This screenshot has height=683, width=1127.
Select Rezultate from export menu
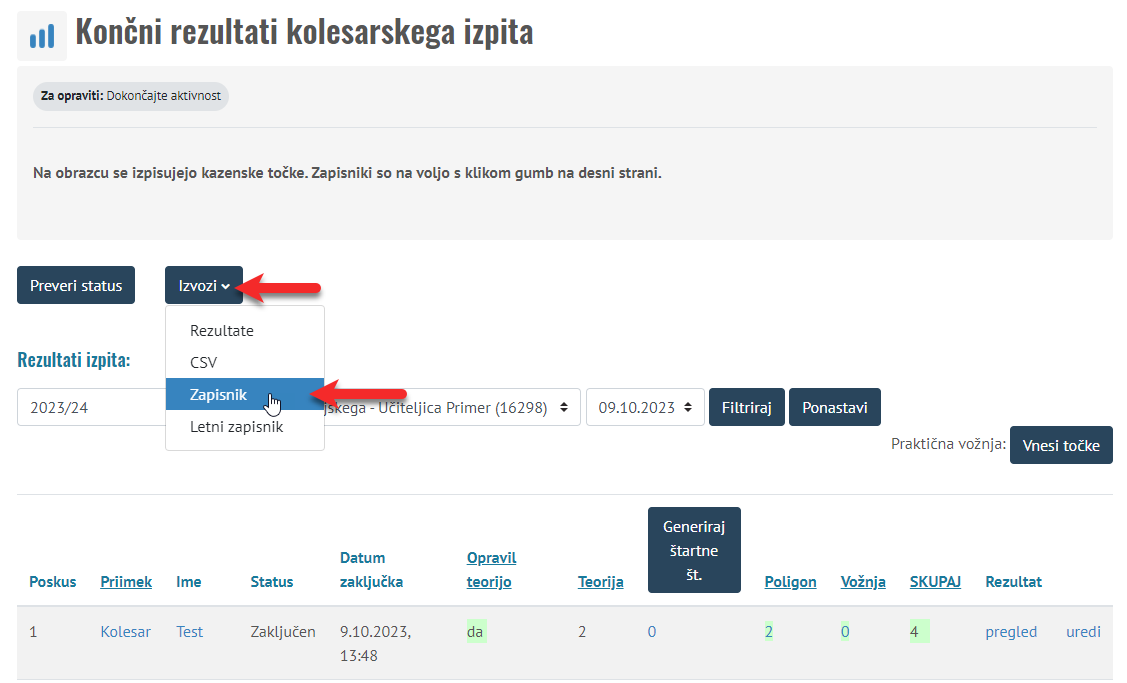point(222,330)
